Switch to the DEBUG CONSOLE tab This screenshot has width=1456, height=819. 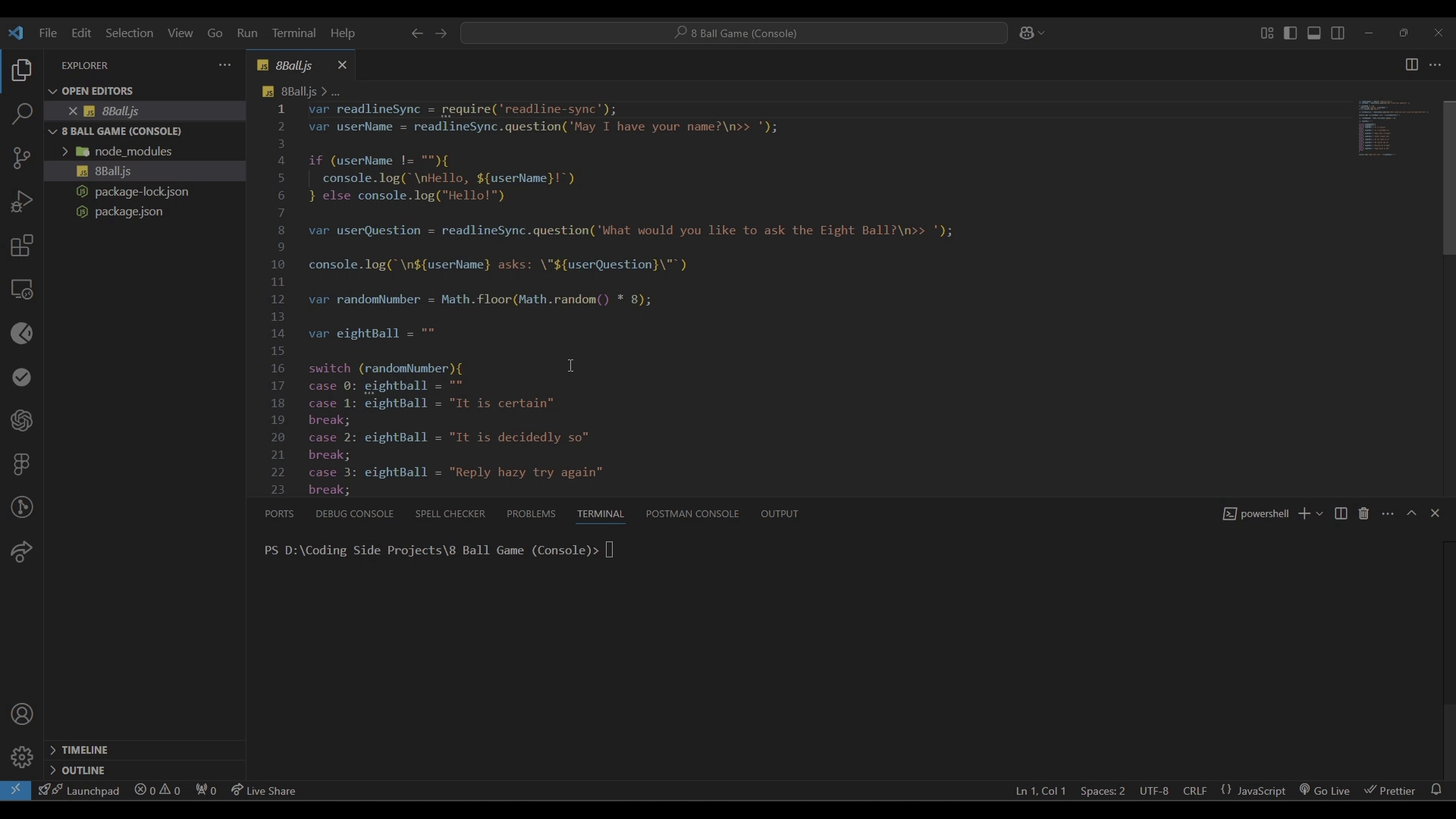coord(354,514)
